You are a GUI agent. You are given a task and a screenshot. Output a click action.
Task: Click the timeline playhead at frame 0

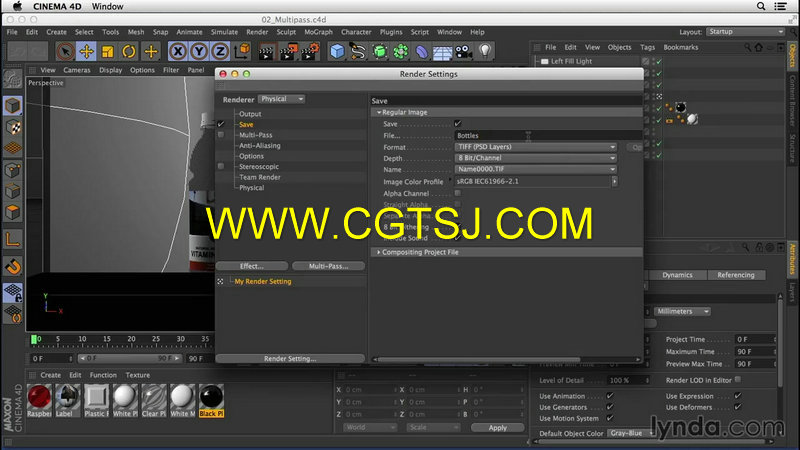(x=34, y=339)
